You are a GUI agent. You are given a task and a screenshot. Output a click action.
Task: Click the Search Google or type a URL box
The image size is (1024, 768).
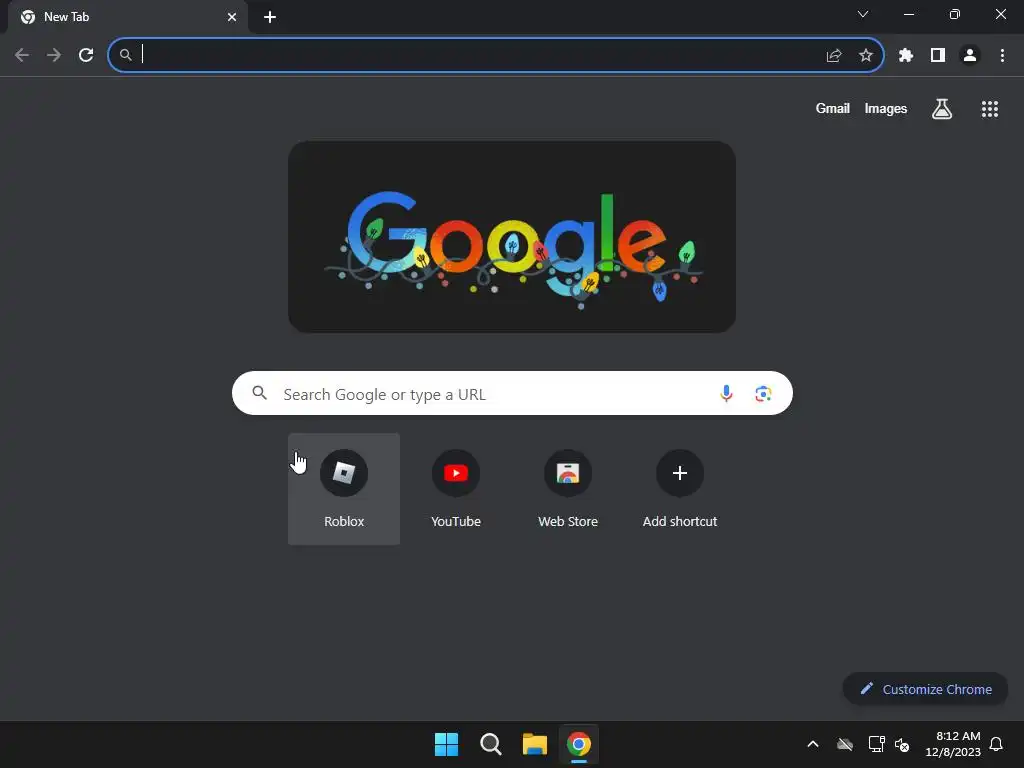[512, 393]
